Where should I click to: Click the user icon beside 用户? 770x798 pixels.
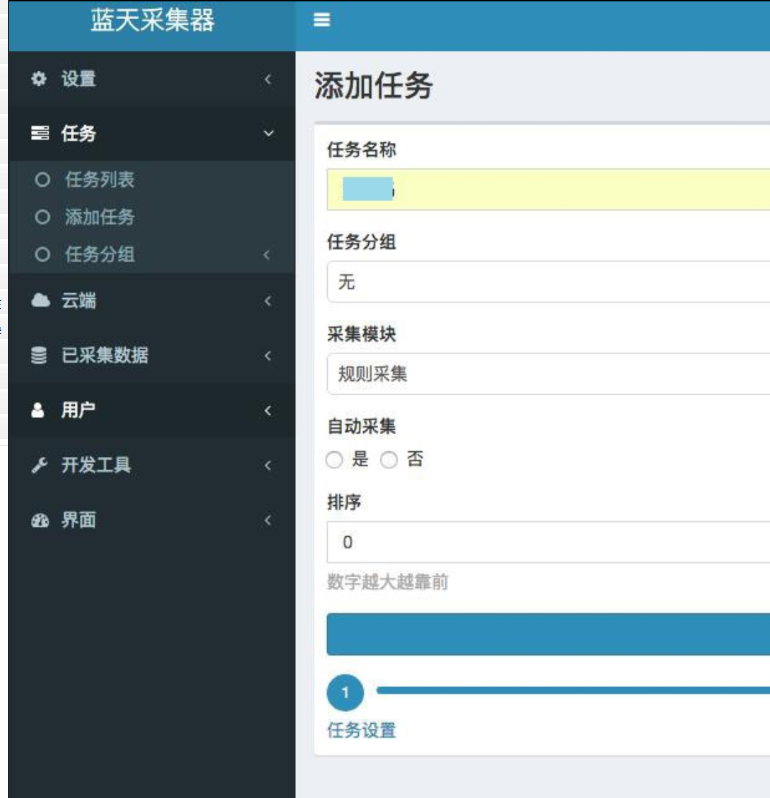point(39,411)
